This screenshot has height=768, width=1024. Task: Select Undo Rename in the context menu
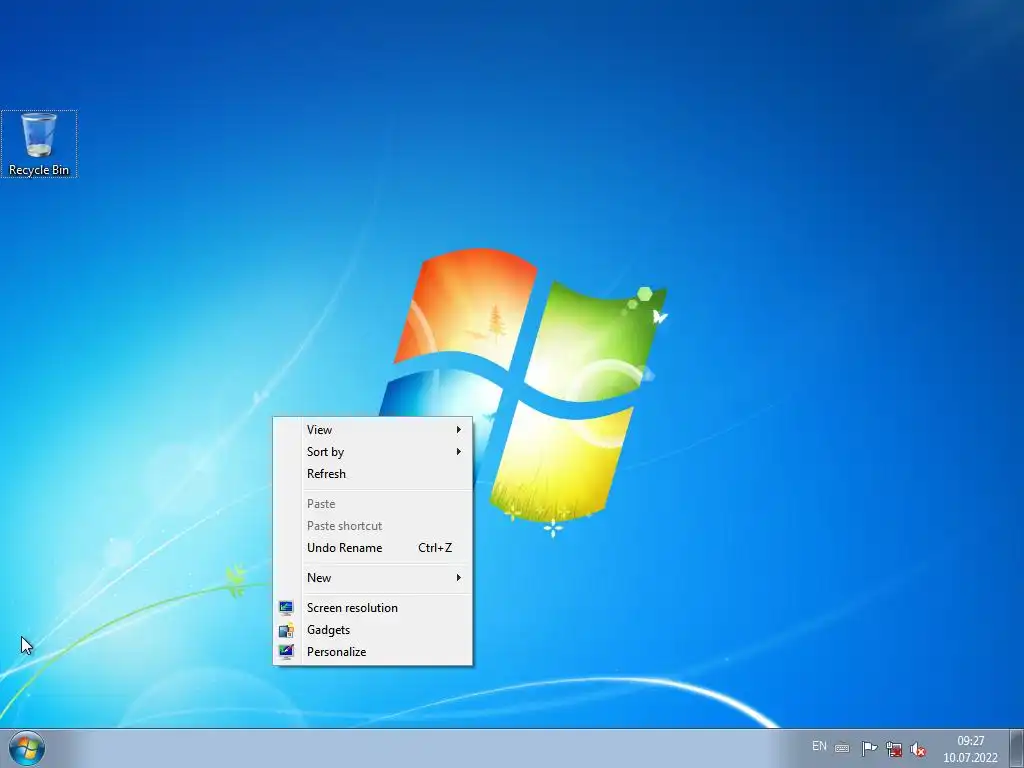coord(372,548)
